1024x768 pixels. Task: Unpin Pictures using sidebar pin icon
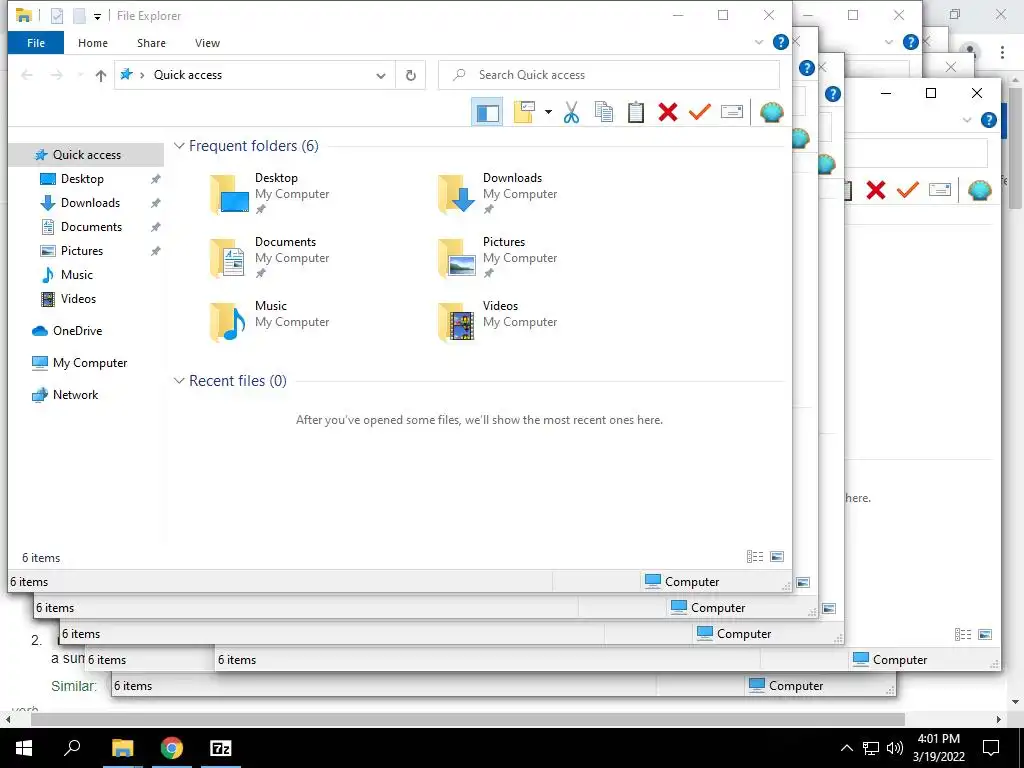[155, 251]
